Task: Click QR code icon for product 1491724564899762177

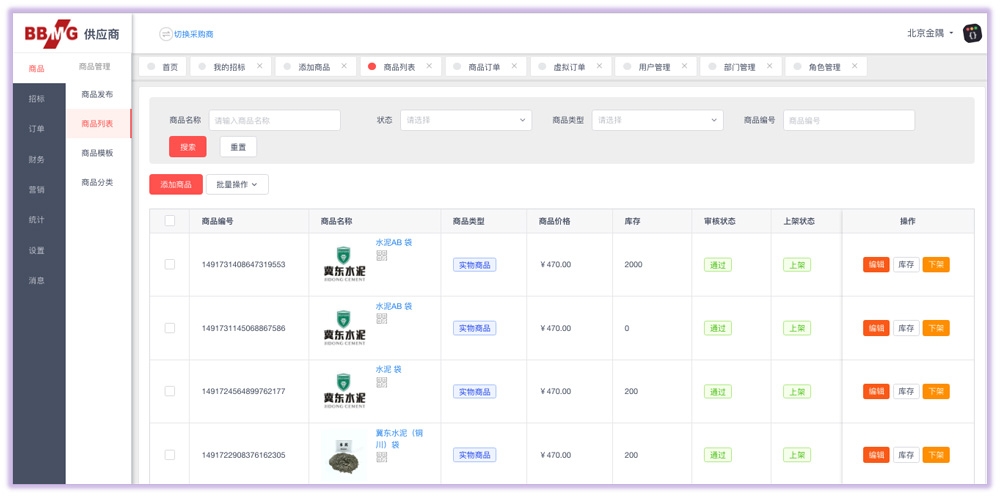Action: tap(381, 382)
